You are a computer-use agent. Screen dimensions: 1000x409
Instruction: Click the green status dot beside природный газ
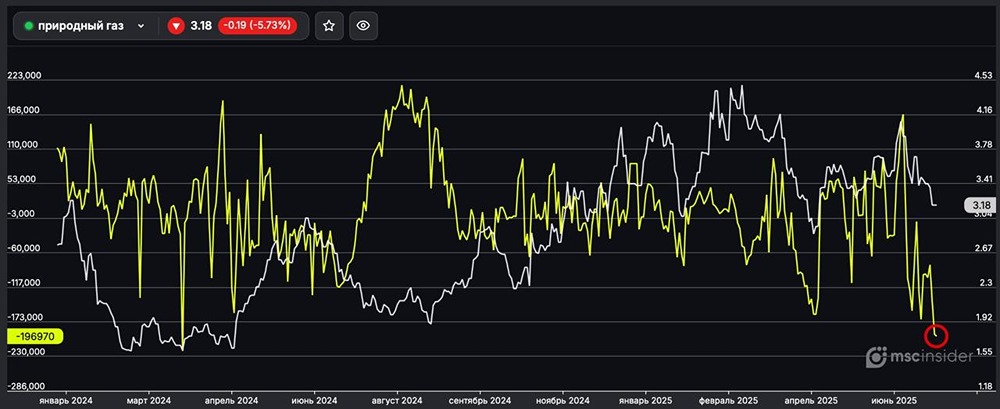coord(28,26)
